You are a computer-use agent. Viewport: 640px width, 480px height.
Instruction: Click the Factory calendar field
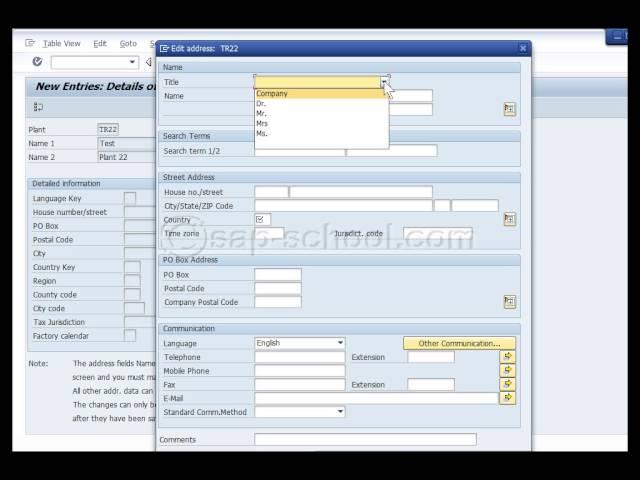coord(130,336)
